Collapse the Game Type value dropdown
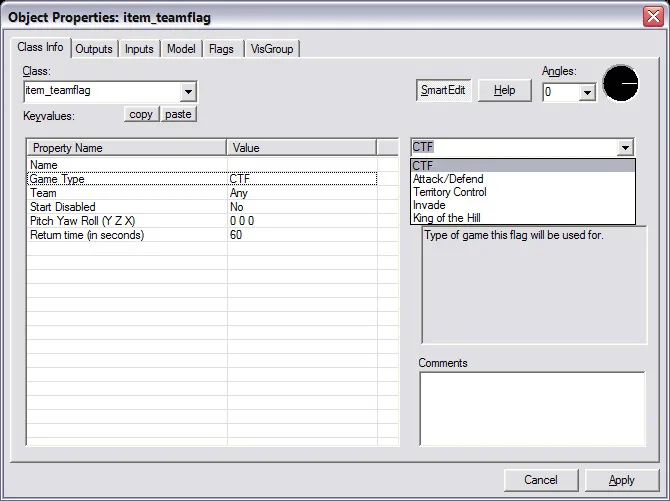The width and height of the screenshot is (670, 501). click(x=626, y=148)
